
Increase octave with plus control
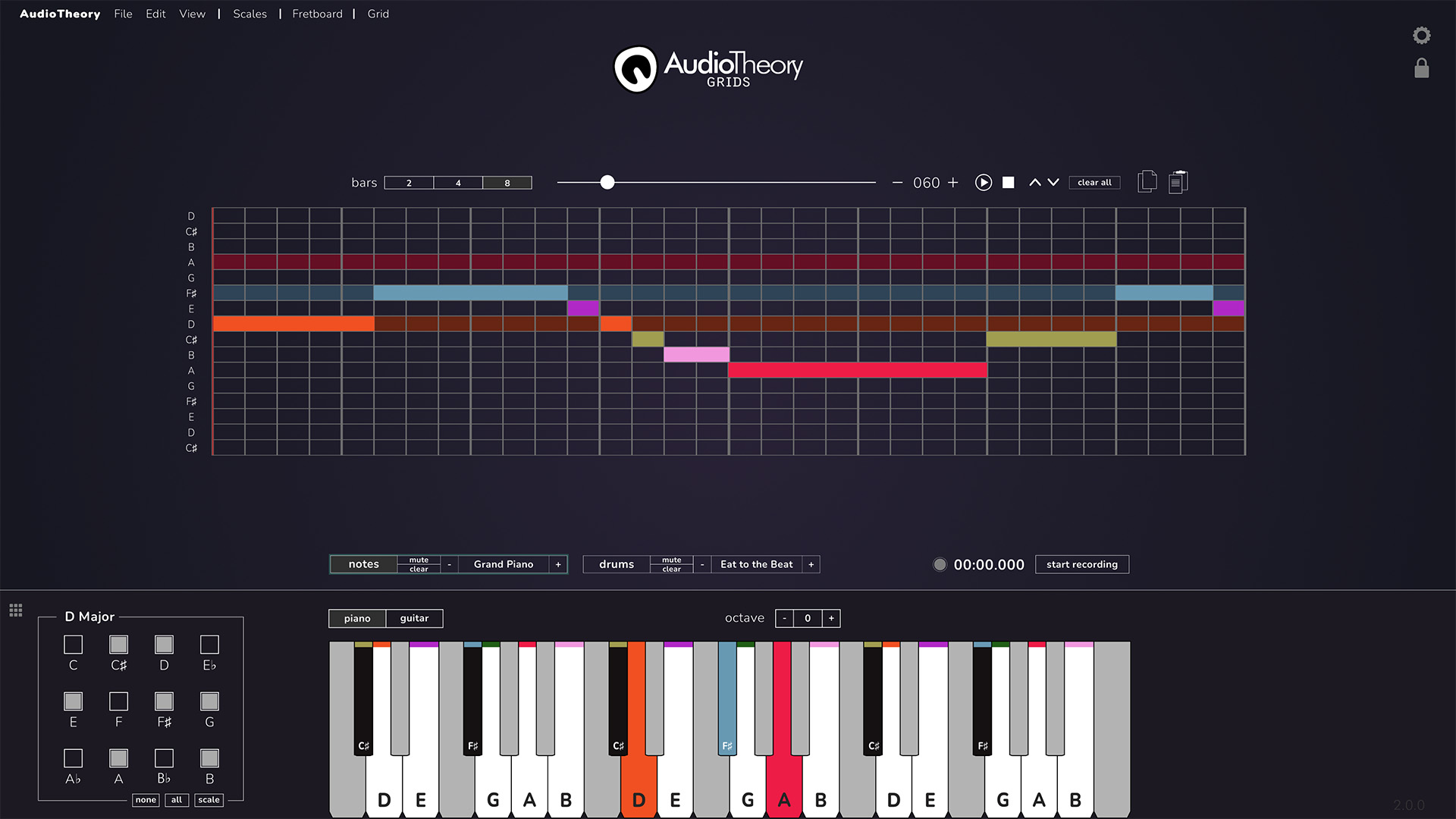(x=831, y=618)
